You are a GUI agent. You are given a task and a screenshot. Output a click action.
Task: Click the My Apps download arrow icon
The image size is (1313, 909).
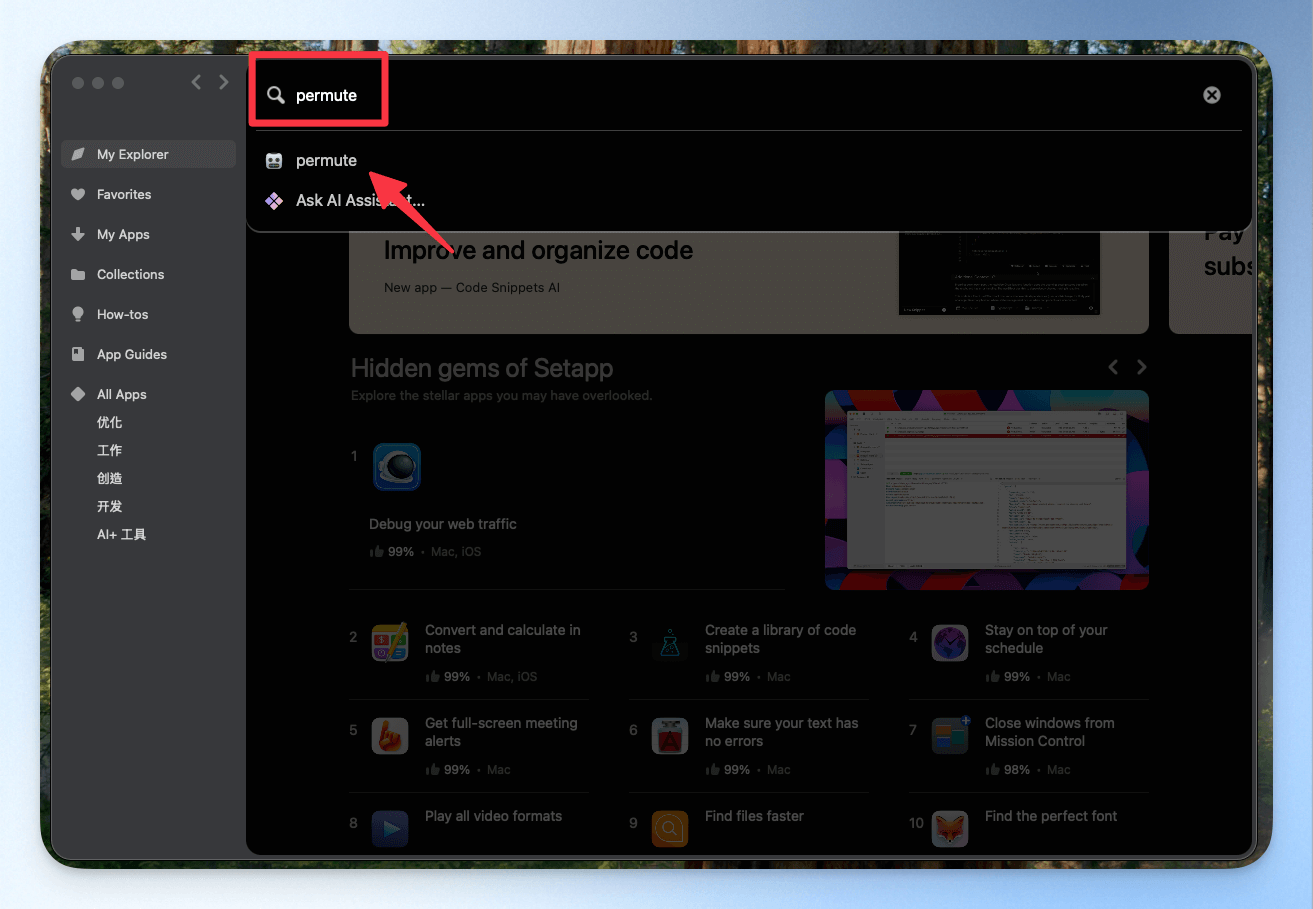(78, 234)
